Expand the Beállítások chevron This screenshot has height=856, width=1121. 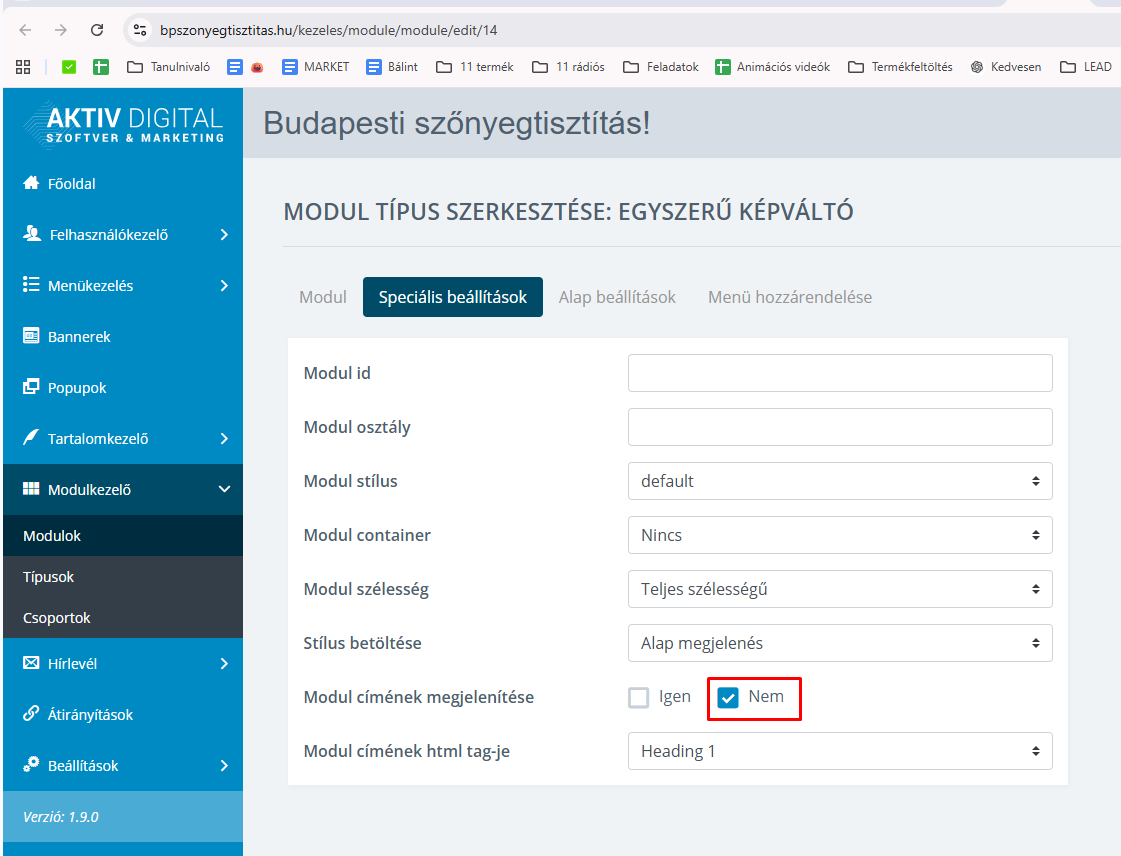pyautogui.click(x=224, y=765)
